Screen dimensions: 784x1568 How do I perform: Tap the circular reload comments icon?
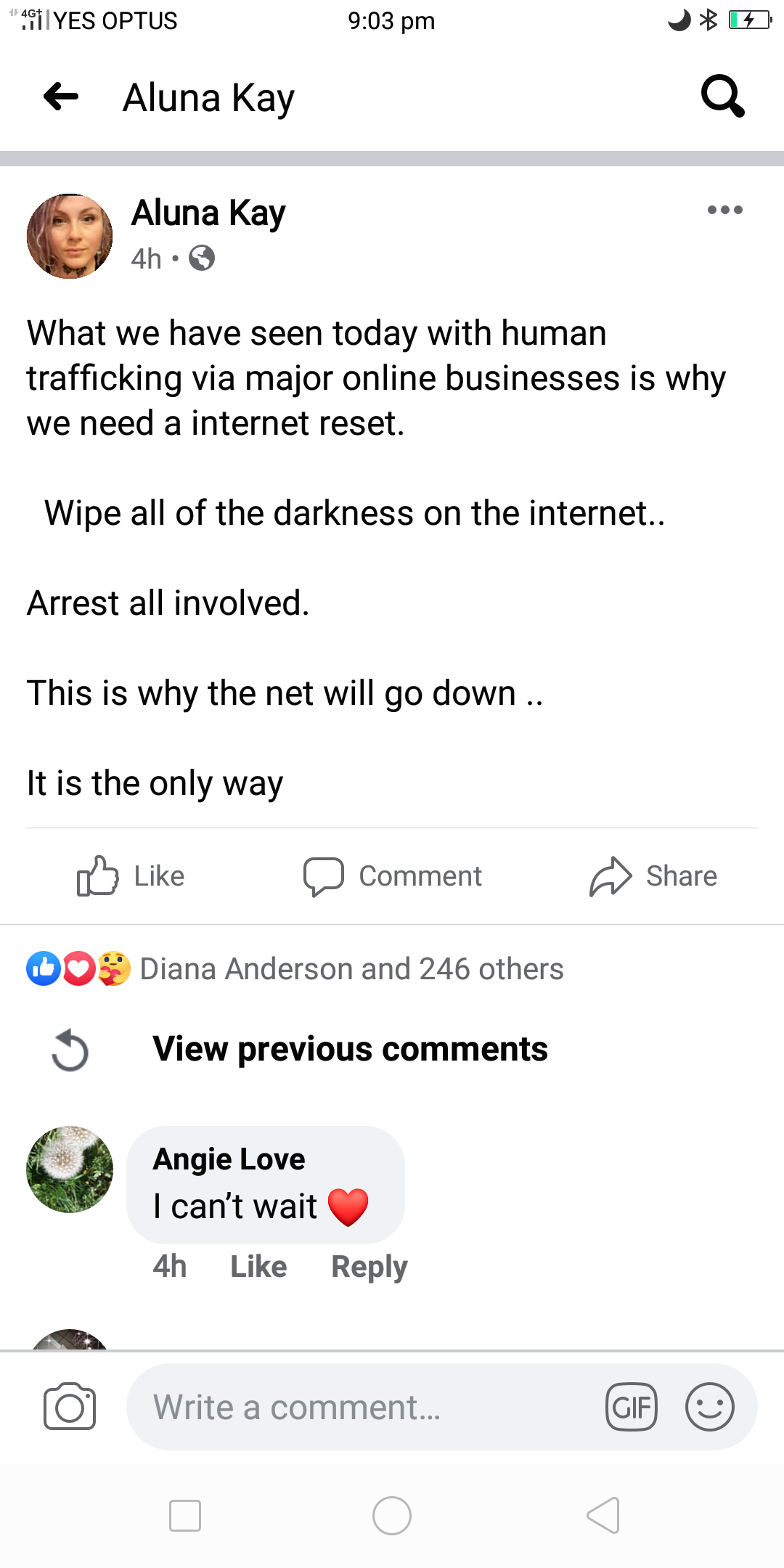(x=70, y=1050)
